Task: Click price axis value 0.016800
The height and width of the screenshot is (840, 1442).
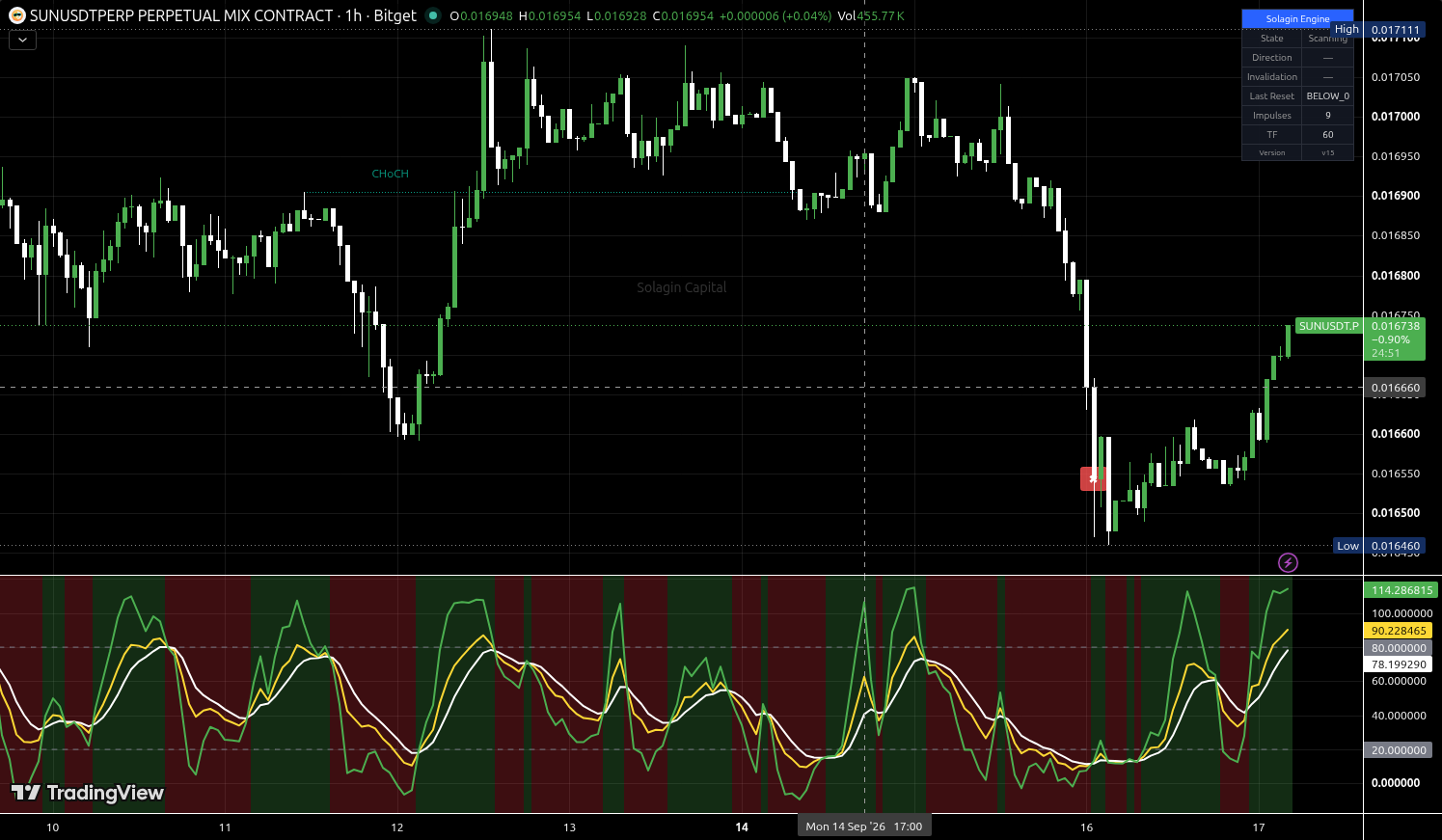Action: pyautogui.click(x=1396, y=276)
